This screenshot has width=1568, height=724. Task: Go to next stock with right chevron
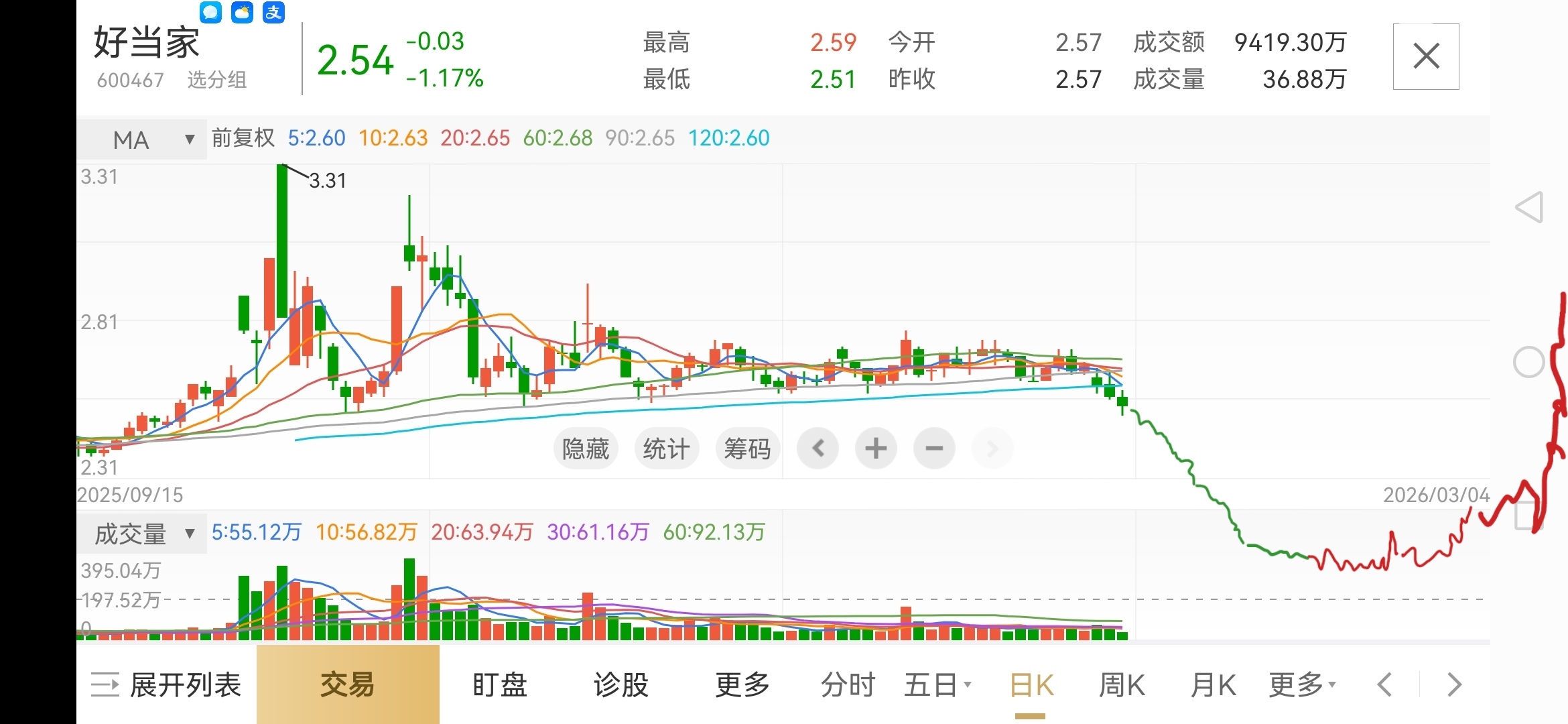click(1453, 684)
